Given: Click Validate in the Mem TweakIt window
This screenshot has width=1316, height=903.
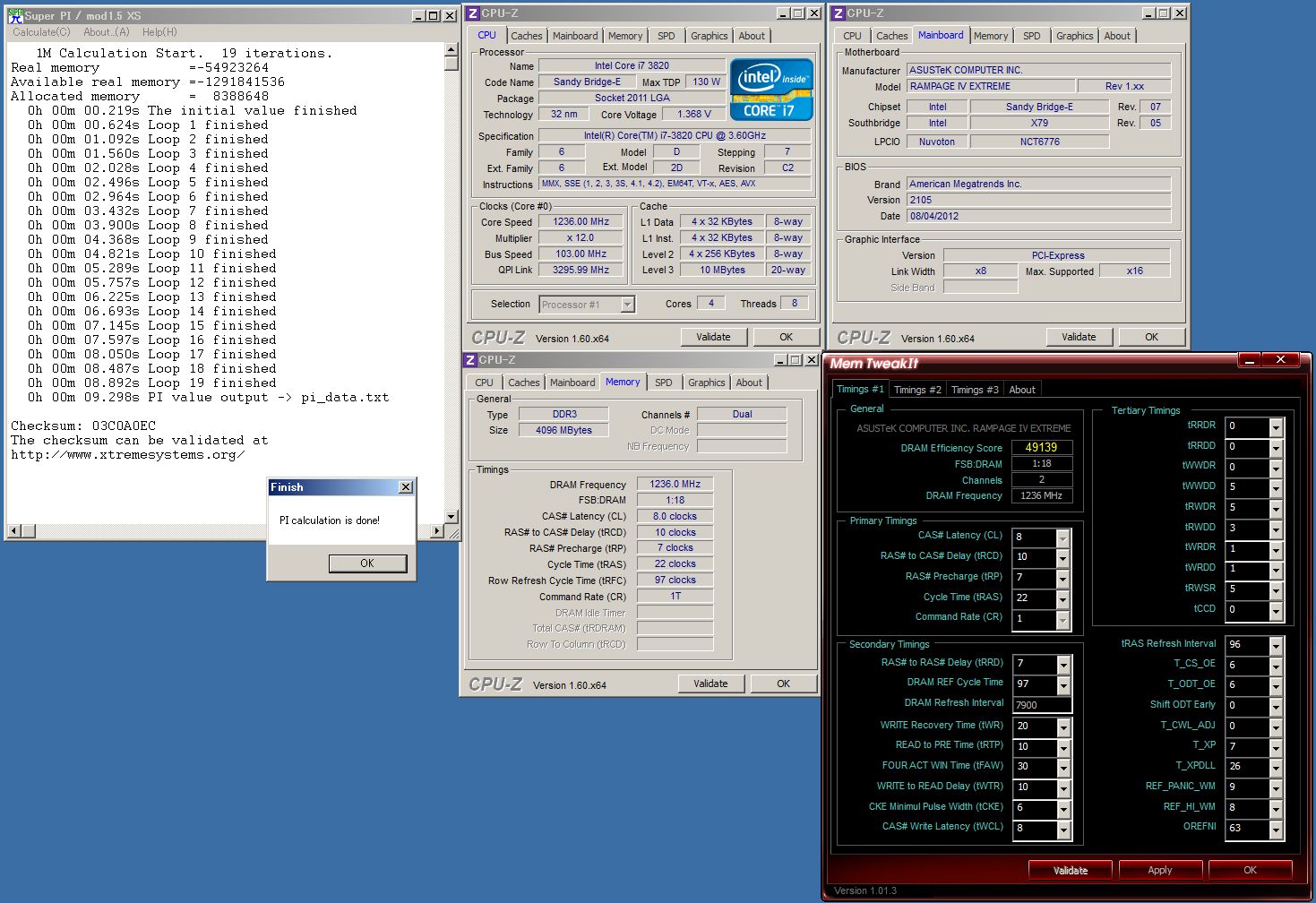Looking at the screenshot, I should [1070, 870].
